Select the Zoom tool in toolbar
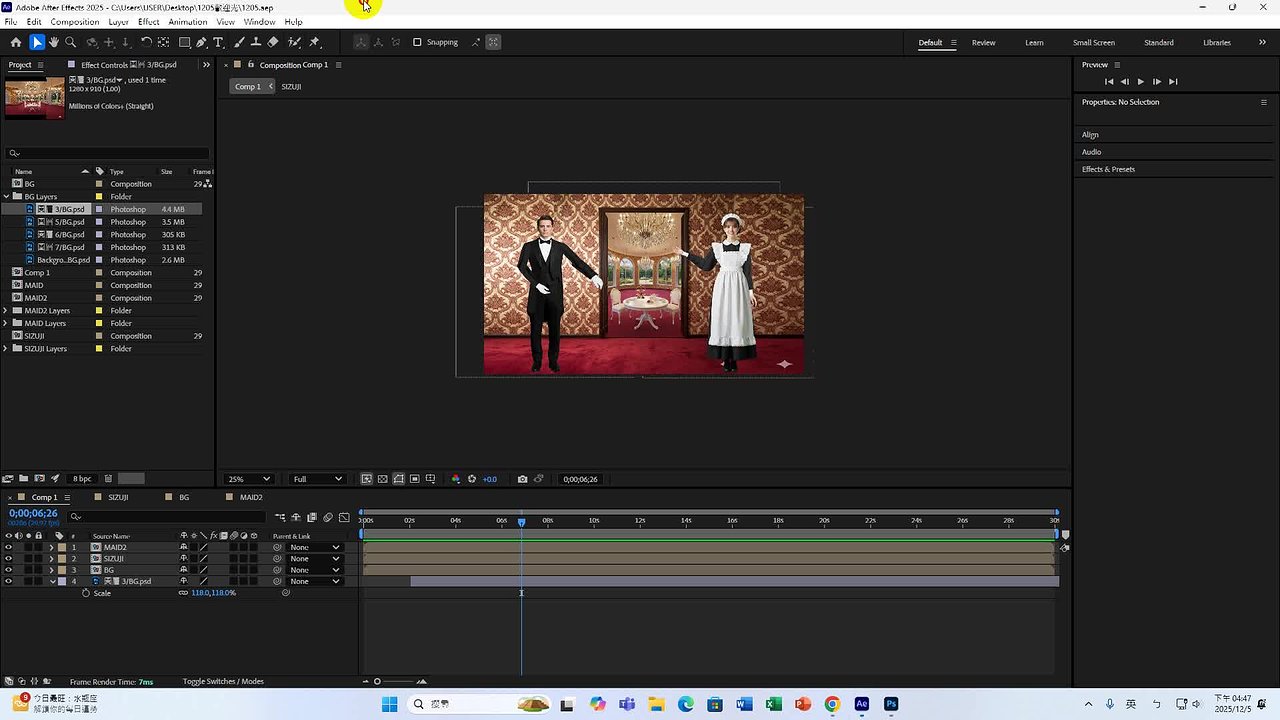1280x720 pixels. 71,42
